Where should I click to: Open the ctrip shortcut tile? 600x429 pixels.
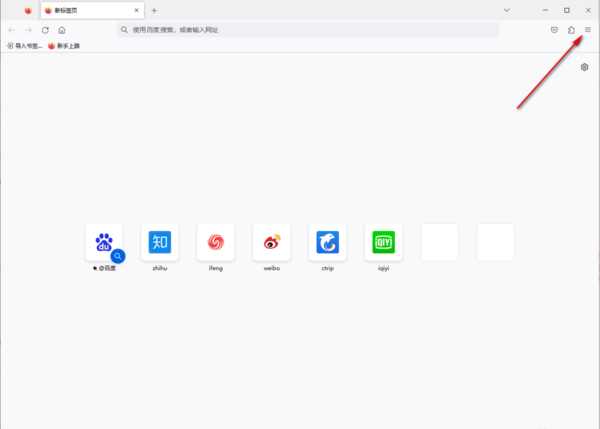pos(328,242)
